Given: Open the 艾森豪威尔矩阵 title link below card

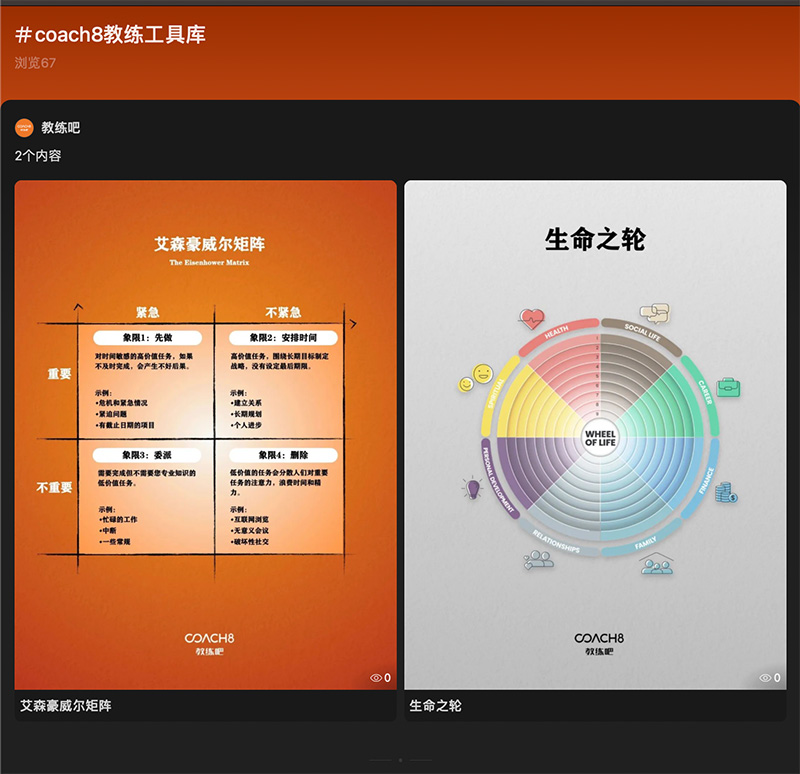Looking at the screenshot, I should pyautogui.click(x=66, y=706).
